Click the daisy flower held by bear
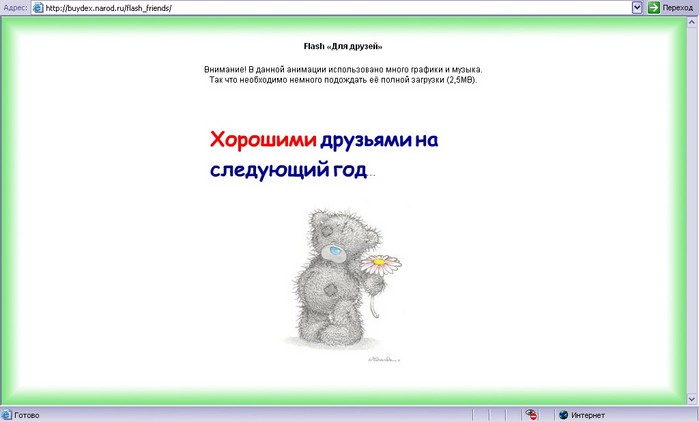The image size is (699, 422). click(380, 264)
